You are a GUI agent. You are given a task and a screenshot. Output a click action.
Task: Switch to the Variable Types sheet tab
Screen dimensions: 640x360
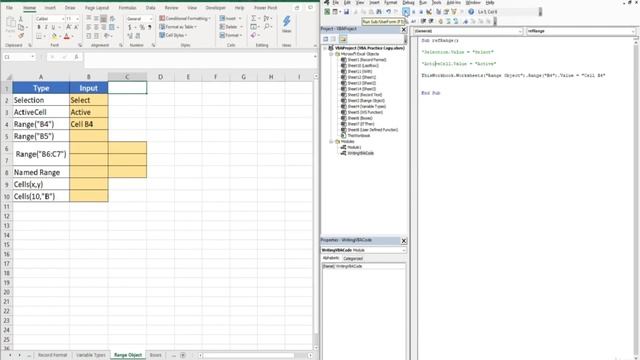(91, 355)
